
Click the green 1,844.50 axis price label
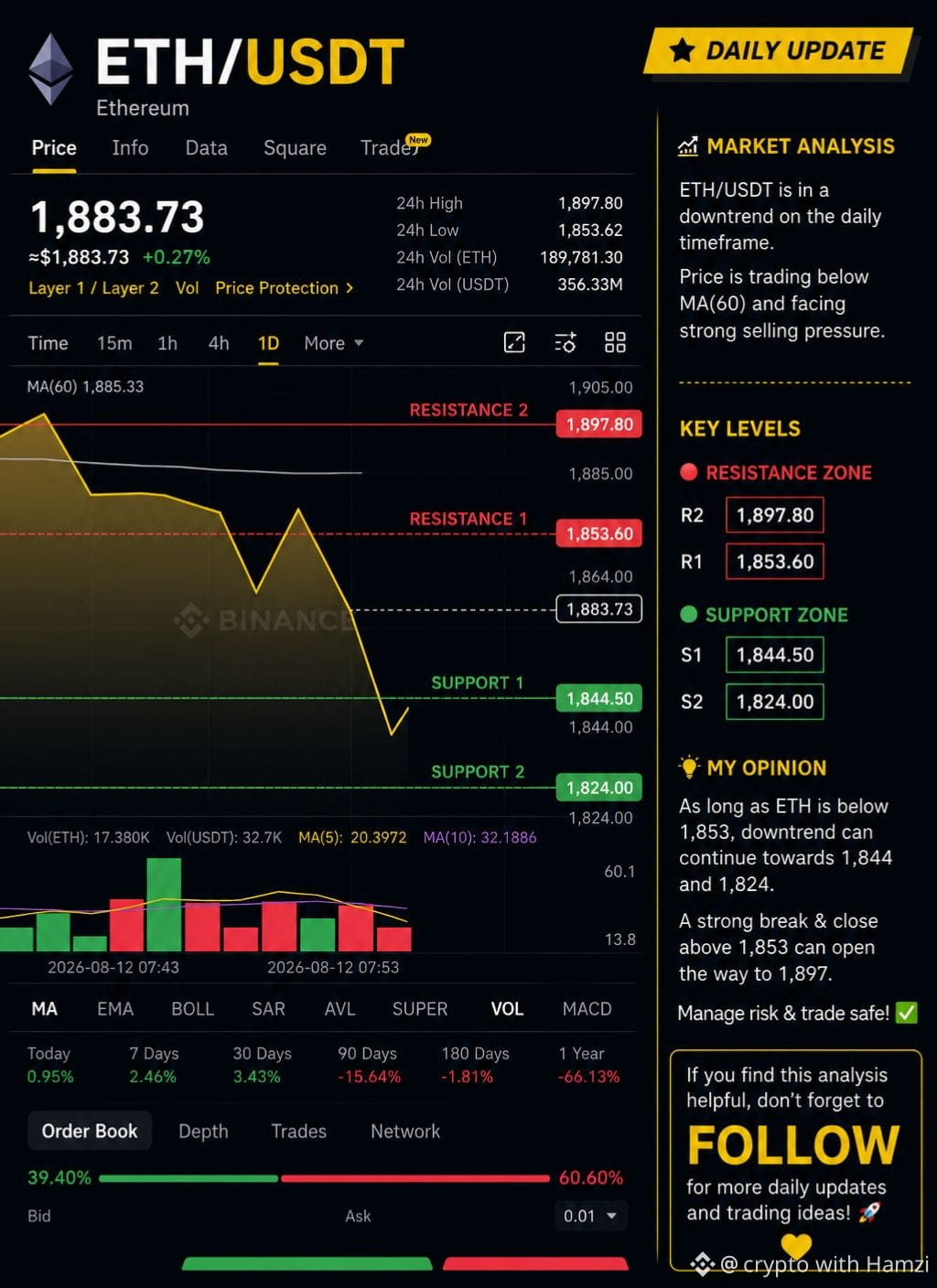[x=599, y=699]
